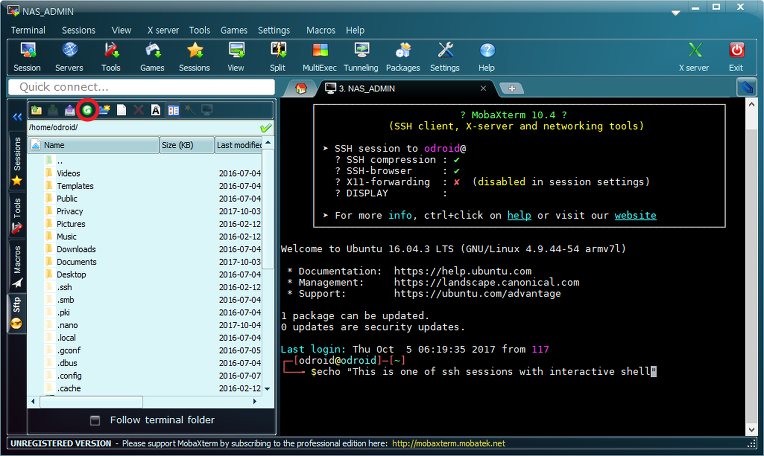Collapse the sidebar with double arrows

click(18, 117)
